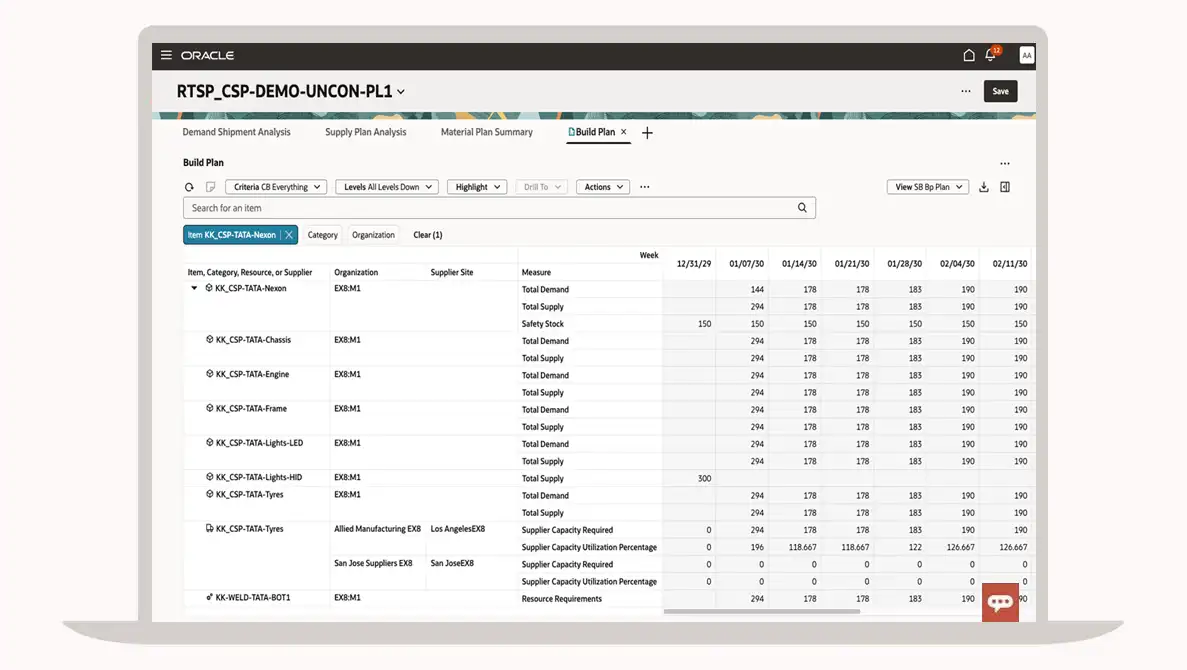This screenshot has height=670, width=1187.
Task: Open the Levels All Levels Down dropdown
Action: pos(387,187)
